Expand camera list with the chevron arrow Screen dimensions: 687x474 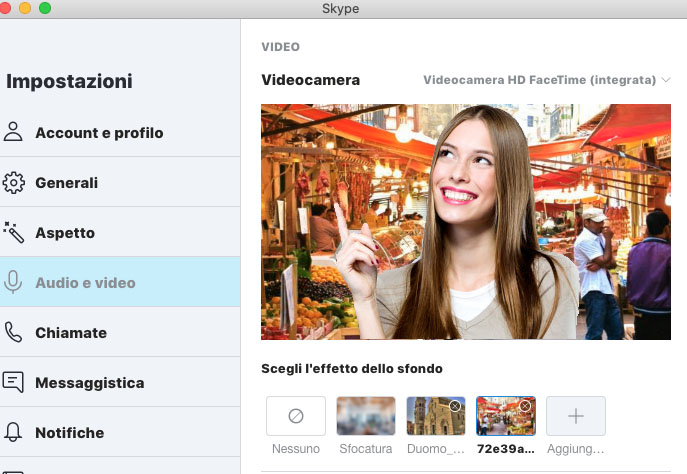(666, 80)
